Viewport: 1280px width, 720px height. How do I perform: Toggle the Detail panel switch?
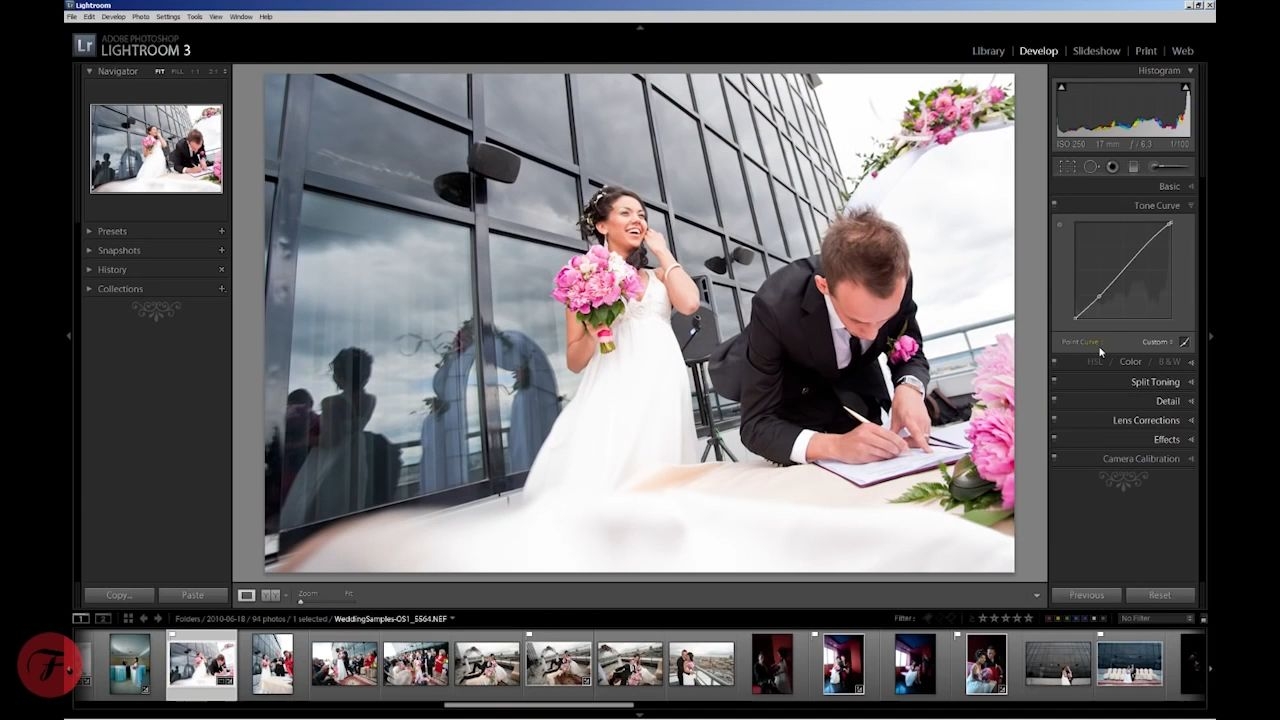click(x=1054, y=400)
